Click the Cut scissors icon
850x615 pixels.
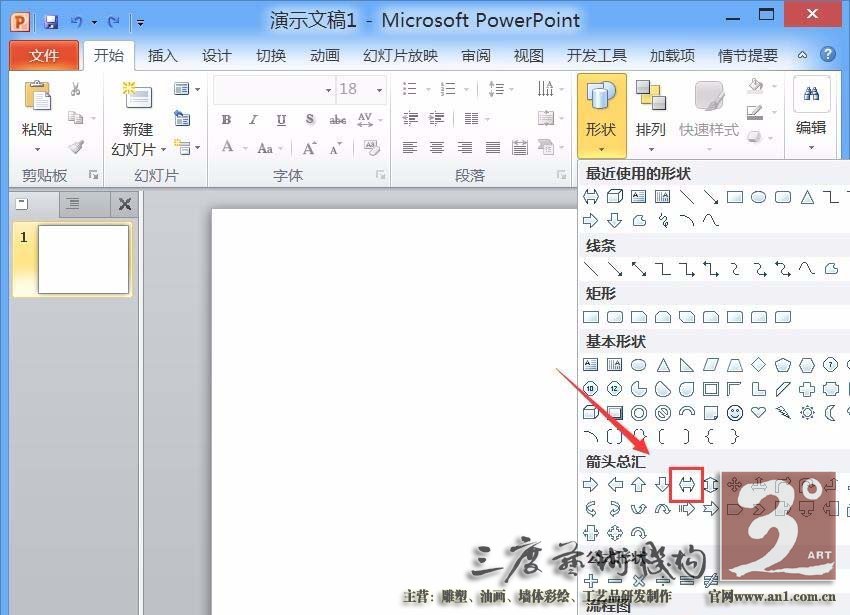[75, 89]
